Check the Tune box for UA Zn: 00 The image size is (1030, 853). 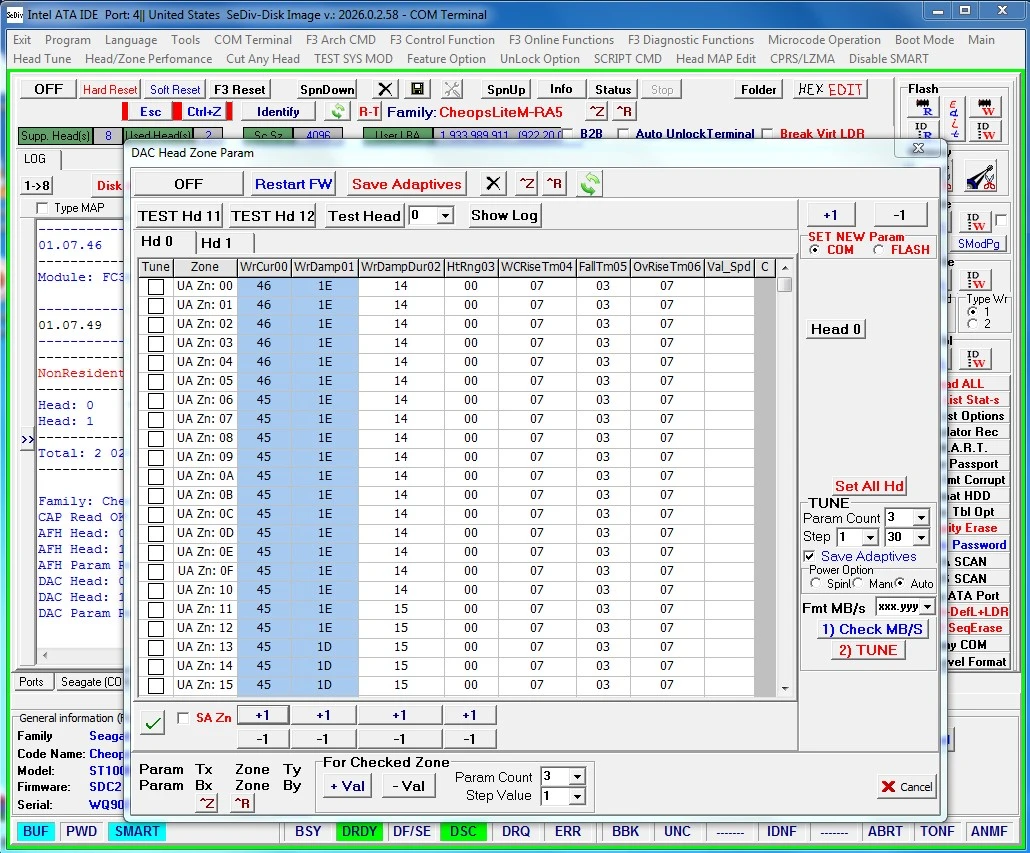[x=156, y=287]
